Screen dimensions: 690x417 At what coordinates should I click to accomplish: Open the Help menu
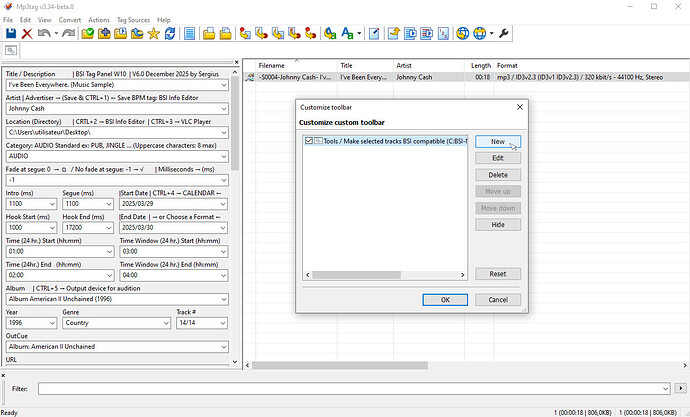pos(164,20)
